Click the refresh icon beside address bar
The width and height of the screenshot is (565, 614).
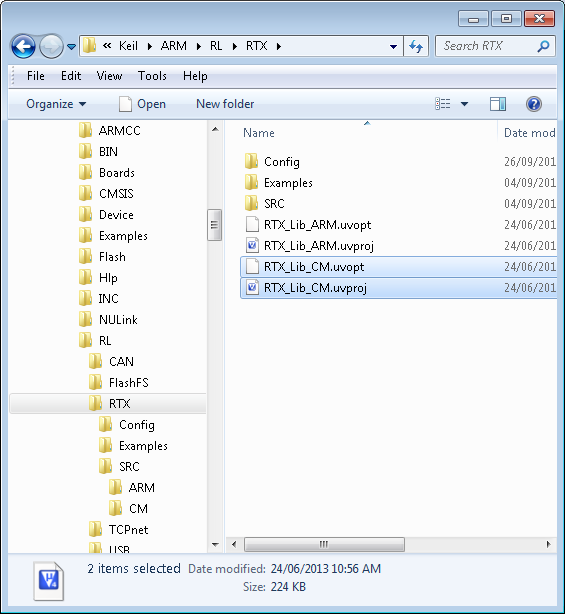point(416,46)
